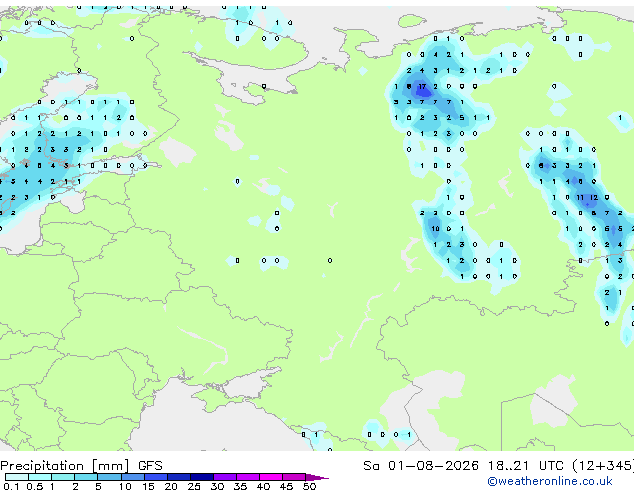Click the map value '17' in dark blue cell
The height and width of the screenshot is (490, 634).
click(x=422, y=87)
